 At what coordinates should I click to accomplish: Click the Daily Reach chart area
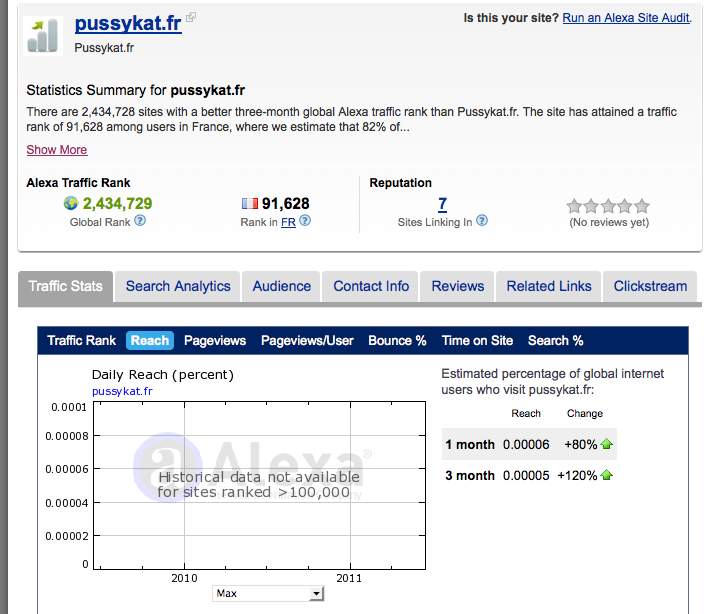[x=258, y=485]
